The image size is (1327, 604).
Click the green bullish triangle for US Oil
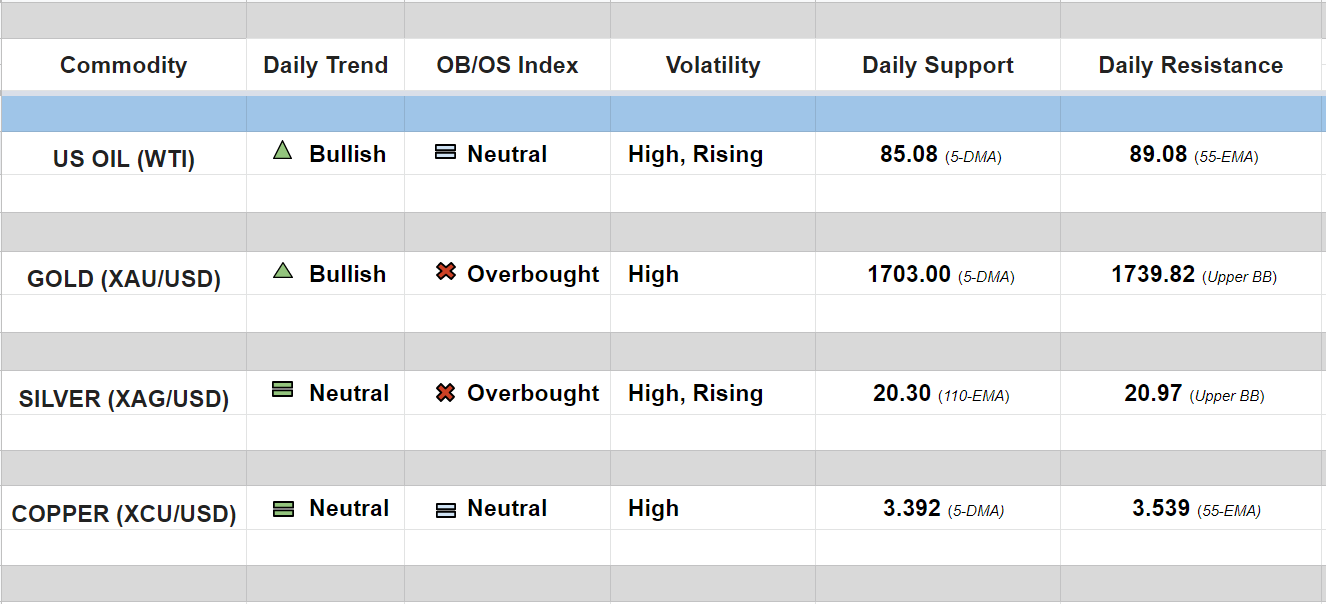(x=283, y=152)
